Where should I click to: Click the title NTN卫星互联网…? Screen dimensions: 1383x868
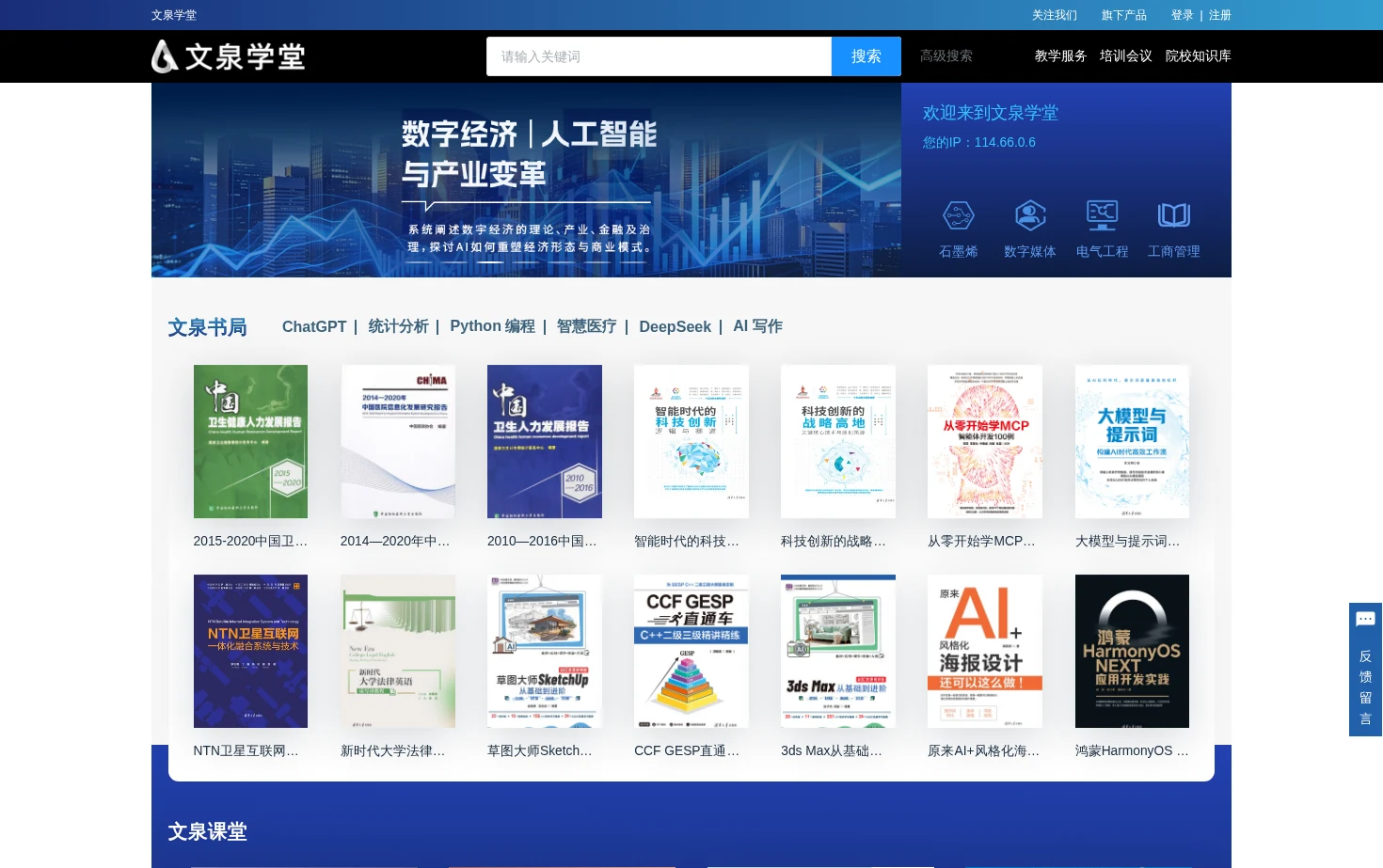[x=246, y=750]
